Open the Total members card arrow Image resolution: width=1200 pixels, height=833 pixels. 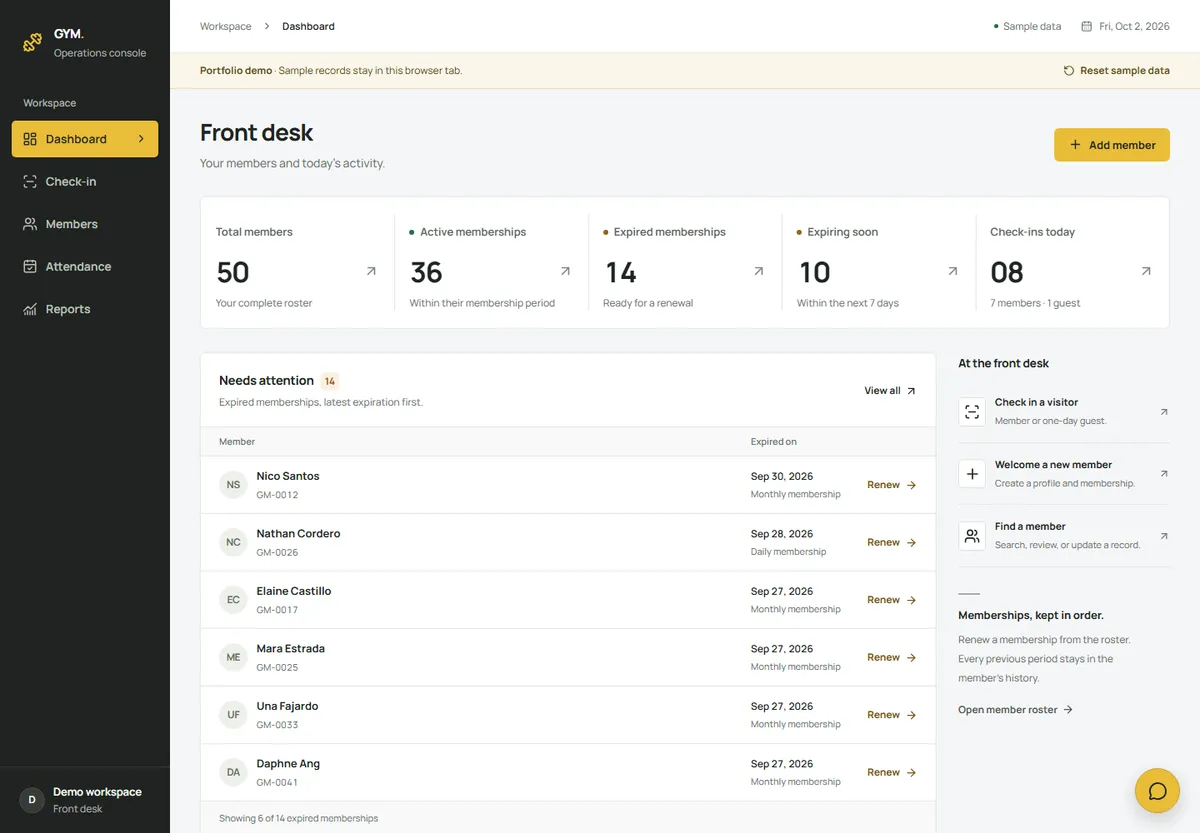(371, 271)
